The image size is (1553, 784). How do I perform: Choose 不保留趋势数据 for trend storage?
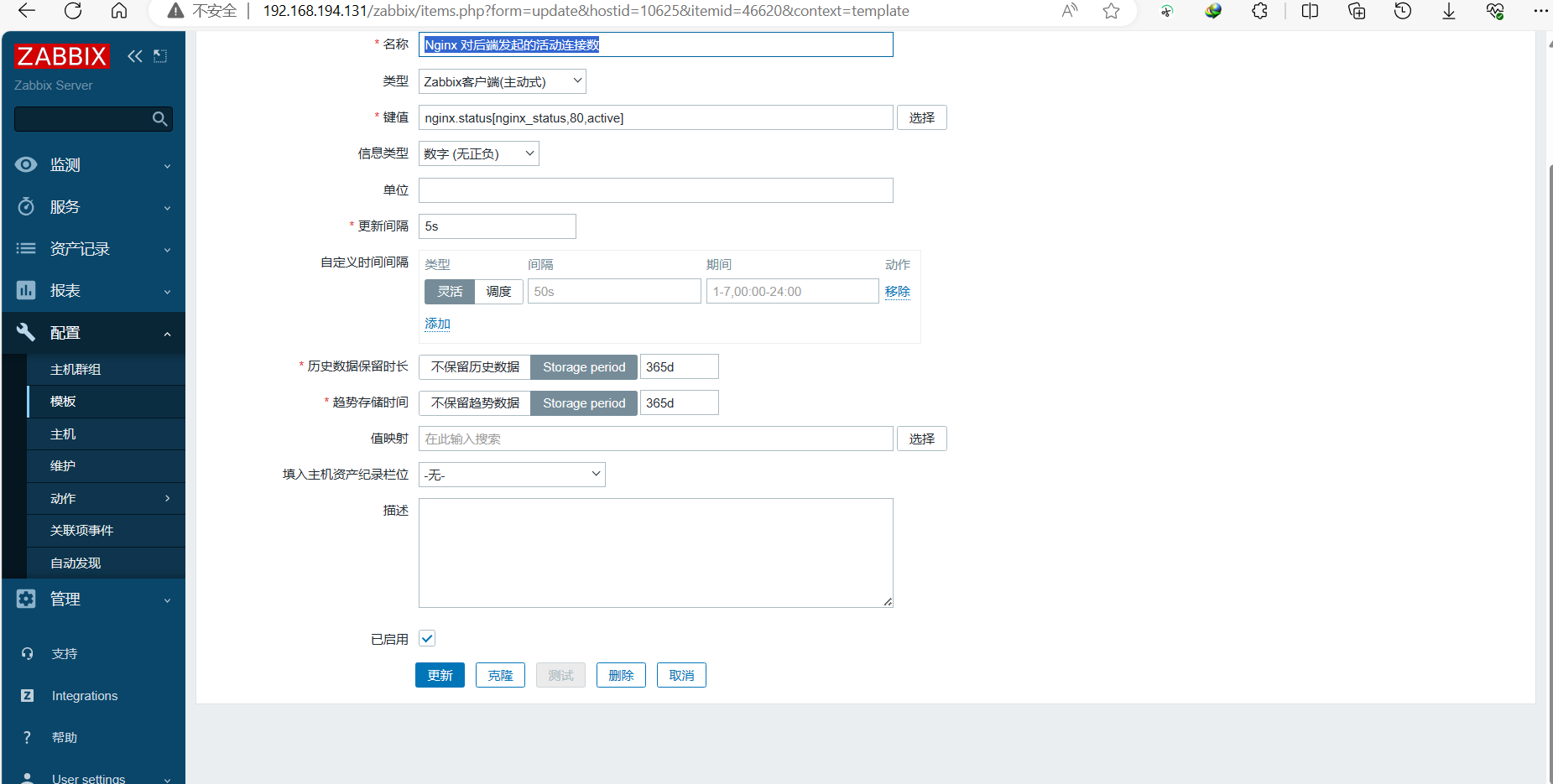click(x=475, y=403)
